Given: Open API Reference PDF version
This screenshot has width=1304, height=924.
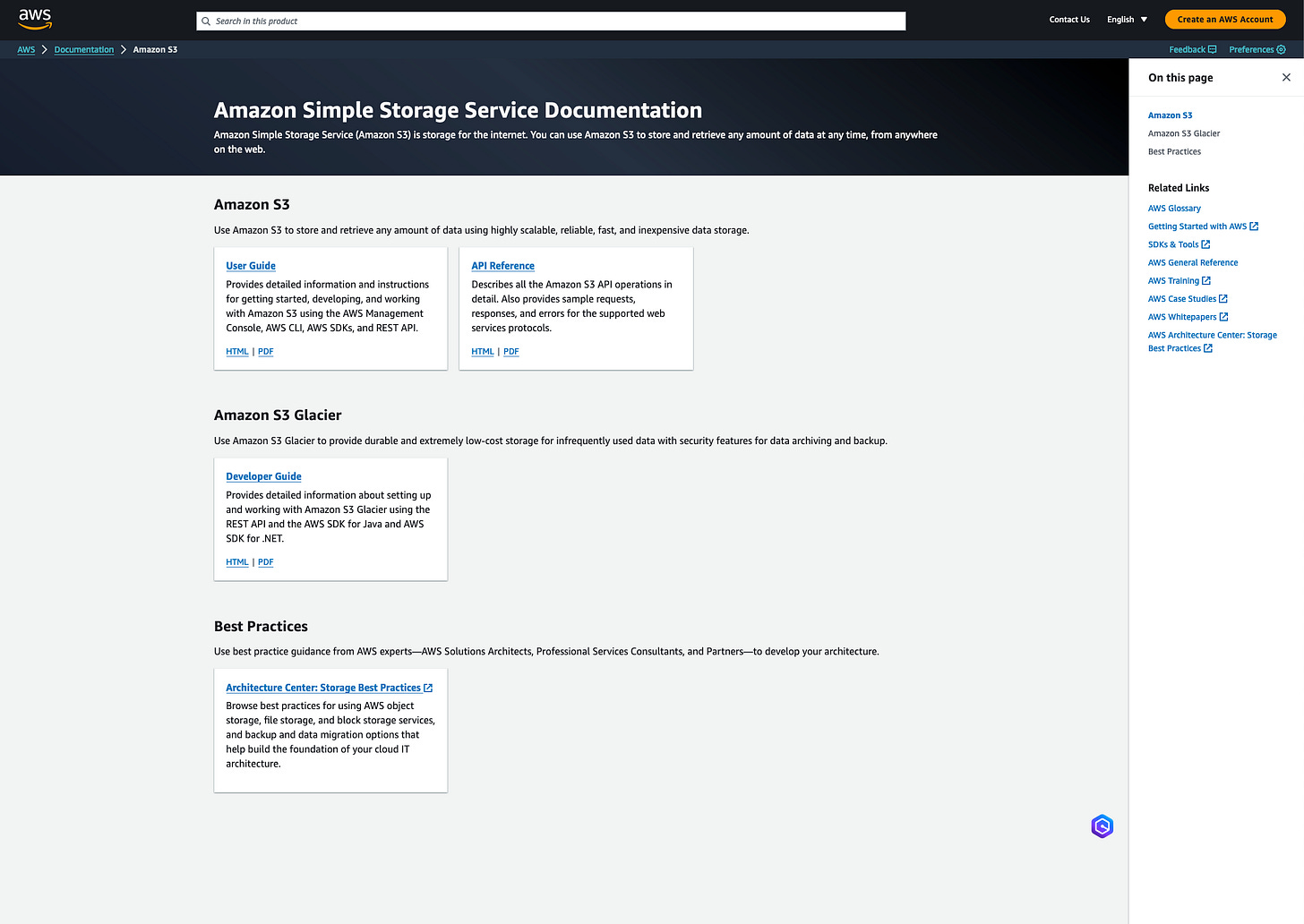Looking at the screenshot, I should (511, 352).
